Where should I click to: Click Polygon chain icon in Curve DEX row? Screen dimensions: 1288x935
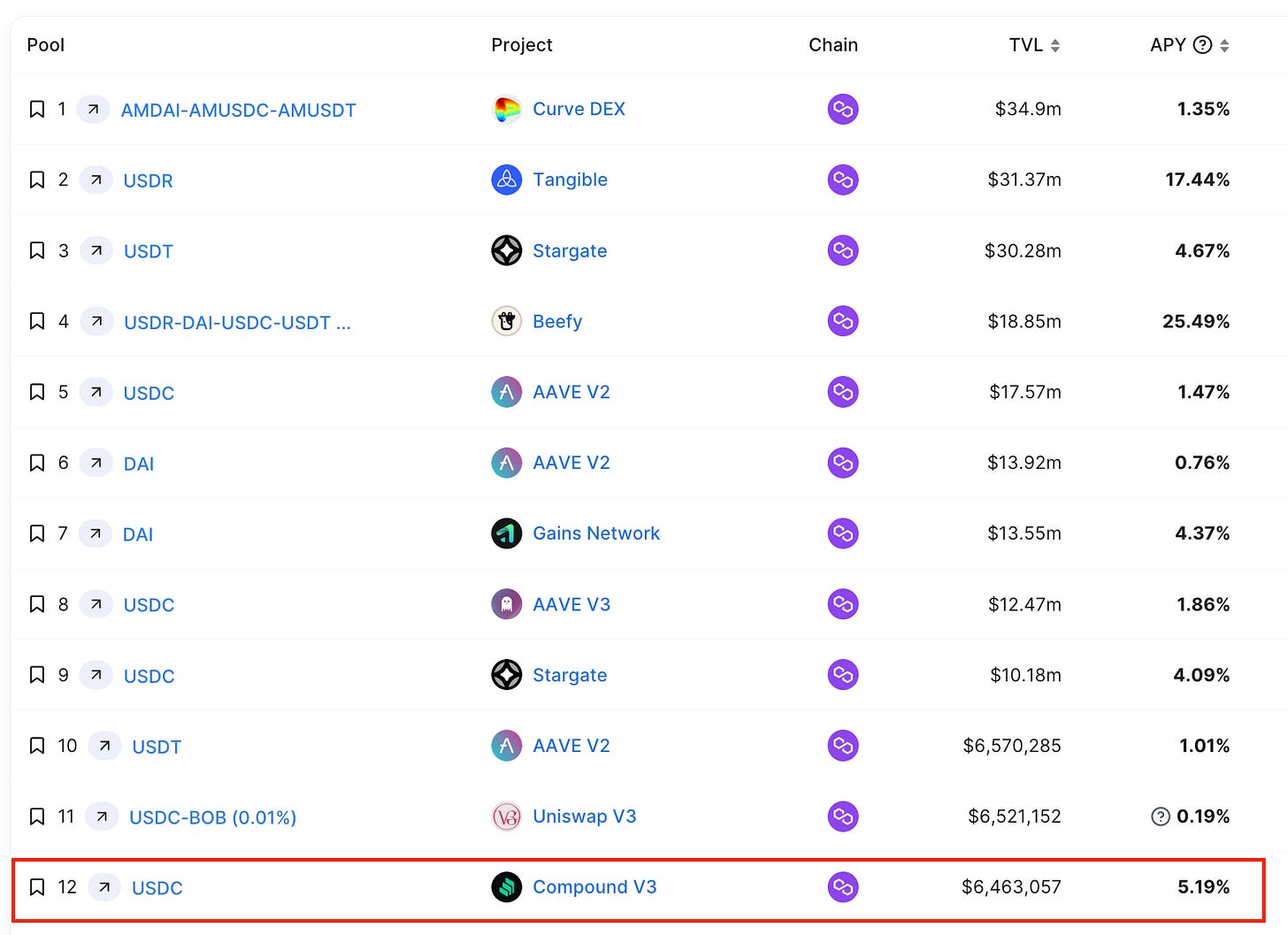pyautogui.click(x=843, y=109)
